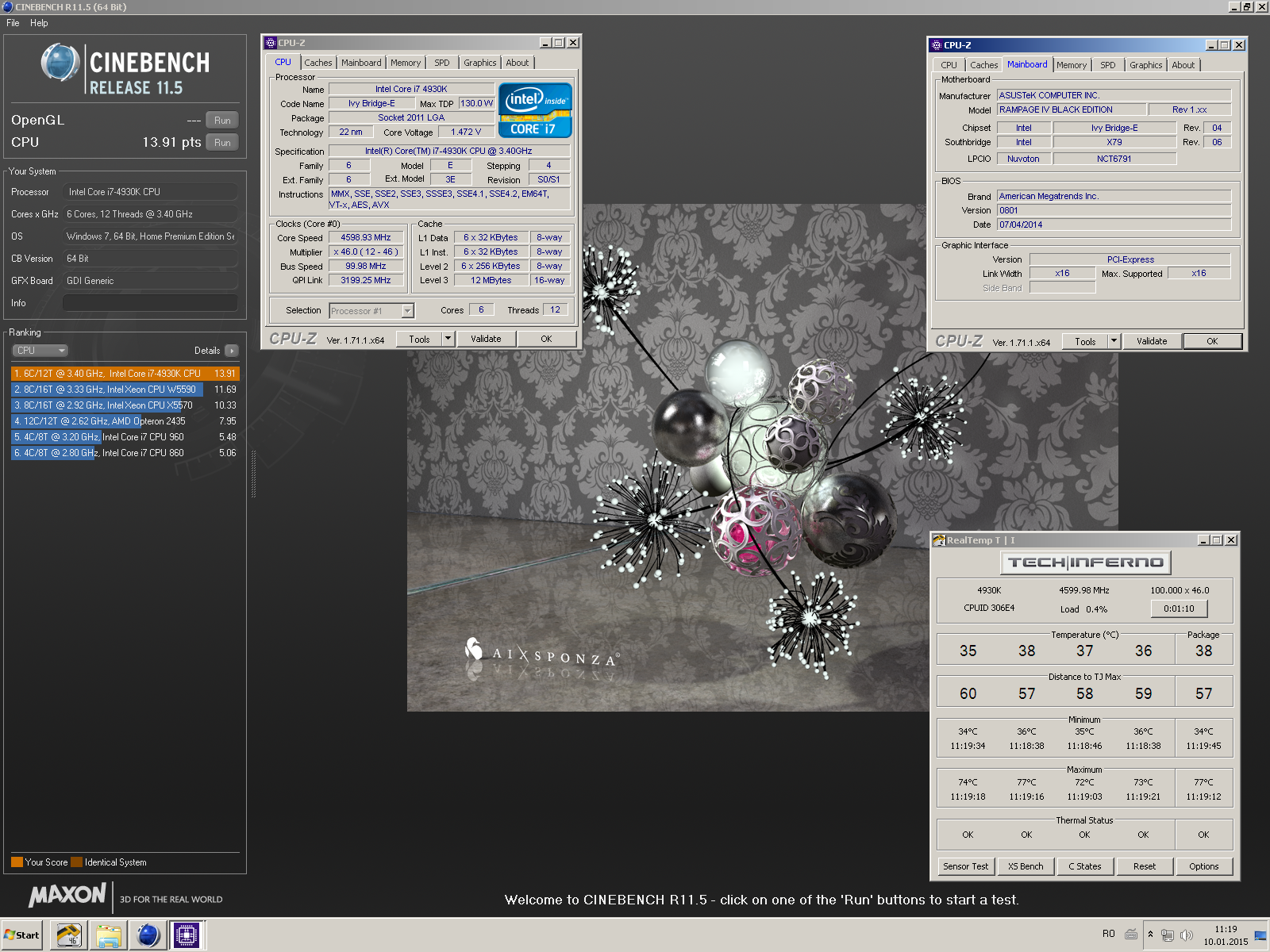Open the Cinebench taskbar icon

(148, 935)
